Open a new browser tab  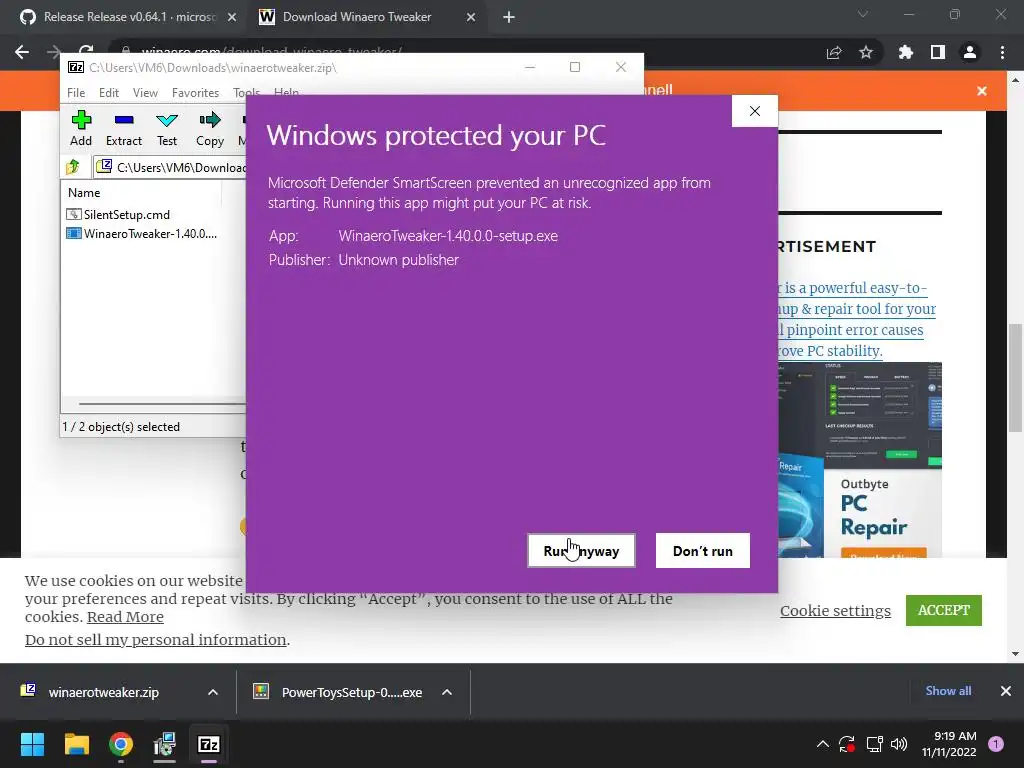pyautogui.click(x=509, y=18)
